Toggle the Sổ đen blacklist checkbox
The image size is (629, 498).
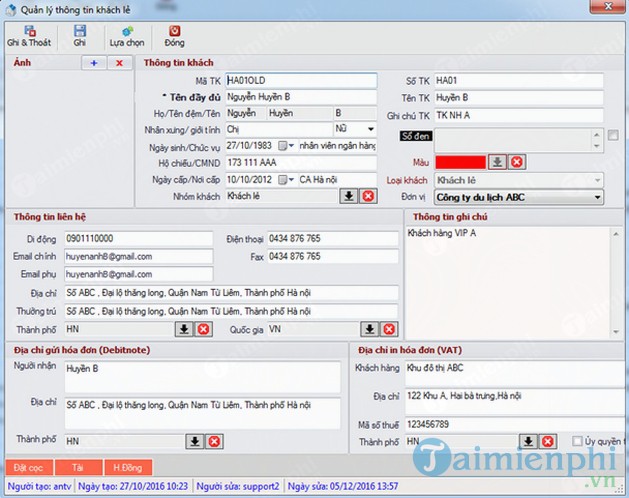[x=613, y=136]
